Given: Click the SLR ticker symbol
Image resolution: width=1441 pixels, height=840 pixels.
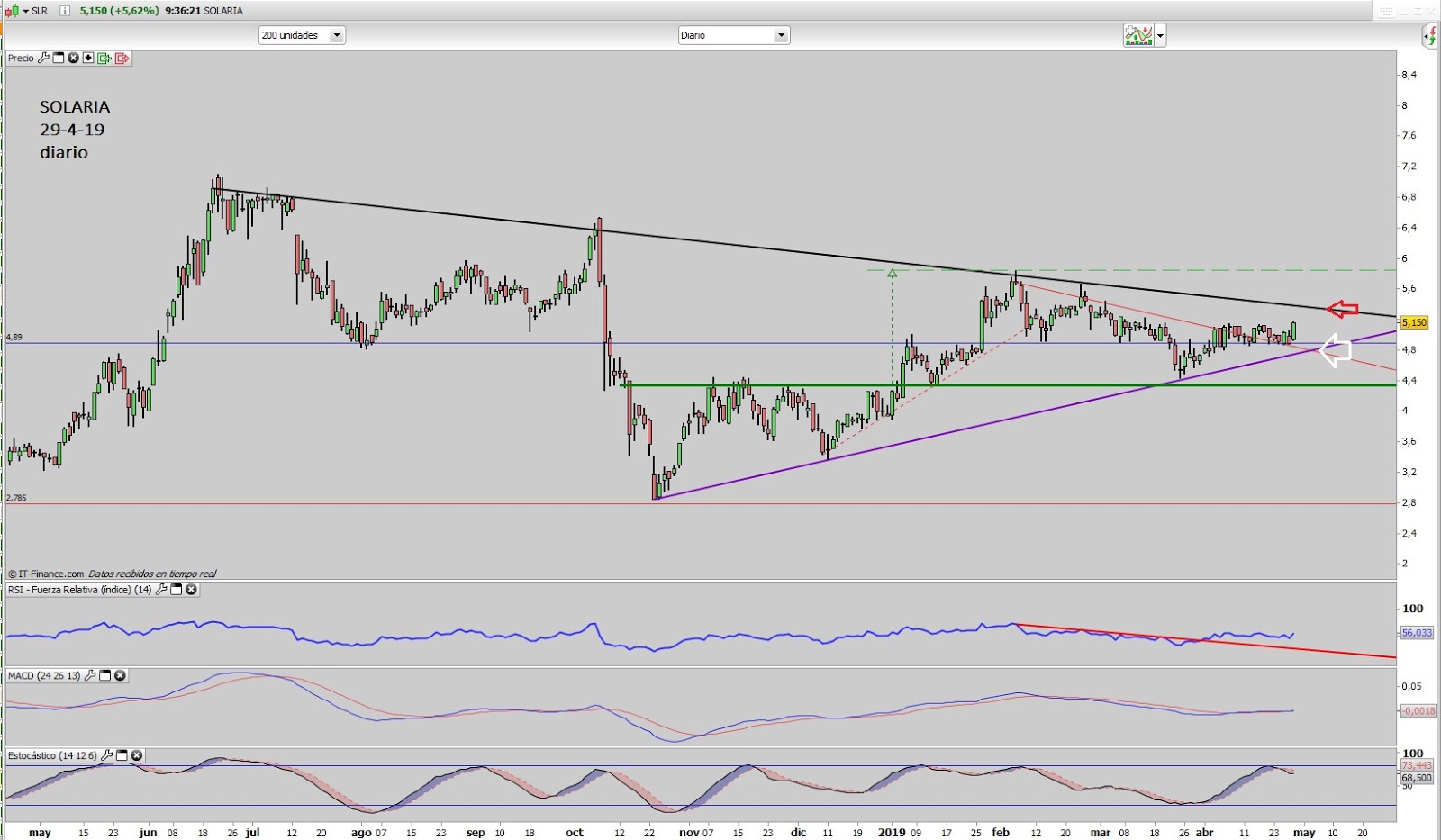Looking at the screenshot, I should point(40,11).
